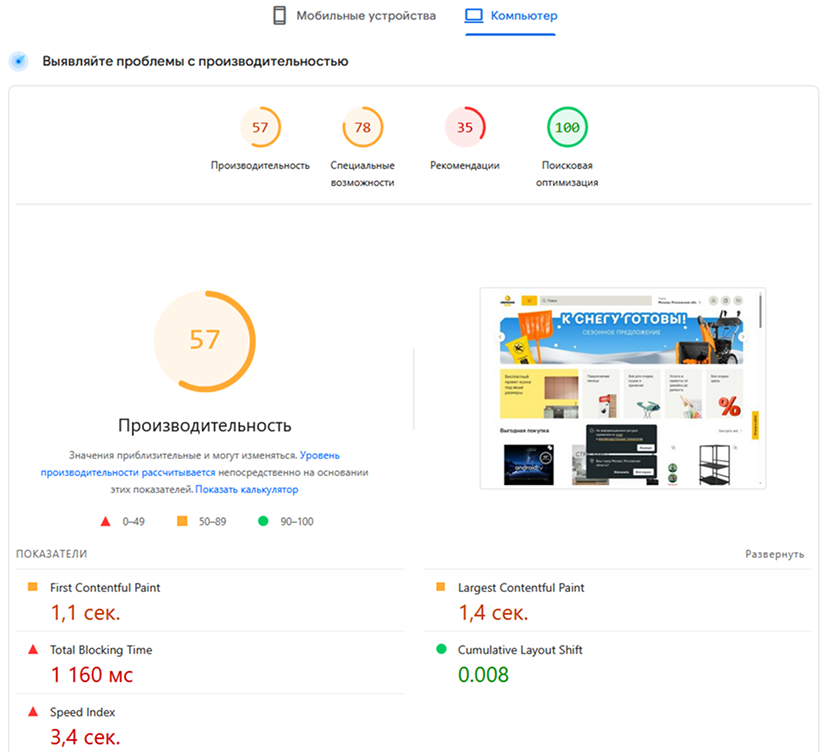Open the 78 Специальные возможности gauge
This screenshot has height=752, width=830.
click(363, 128)
